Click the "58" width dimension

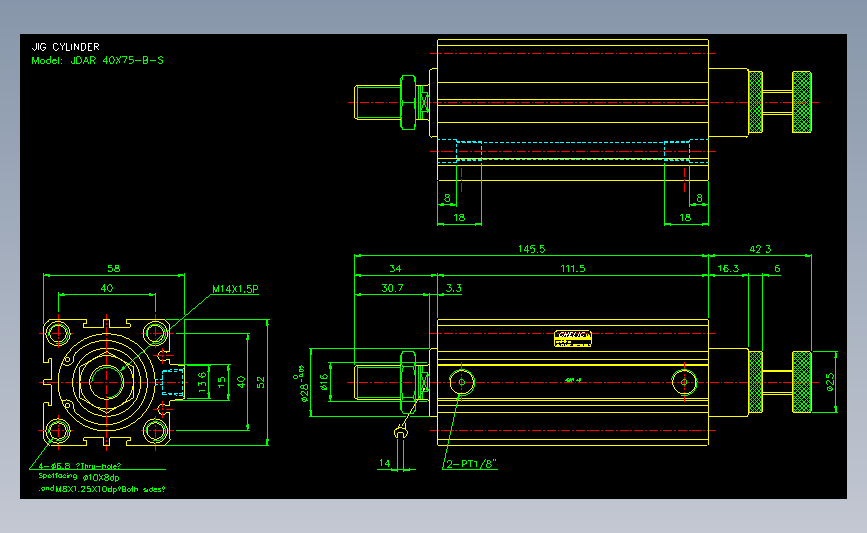point(113,268)
